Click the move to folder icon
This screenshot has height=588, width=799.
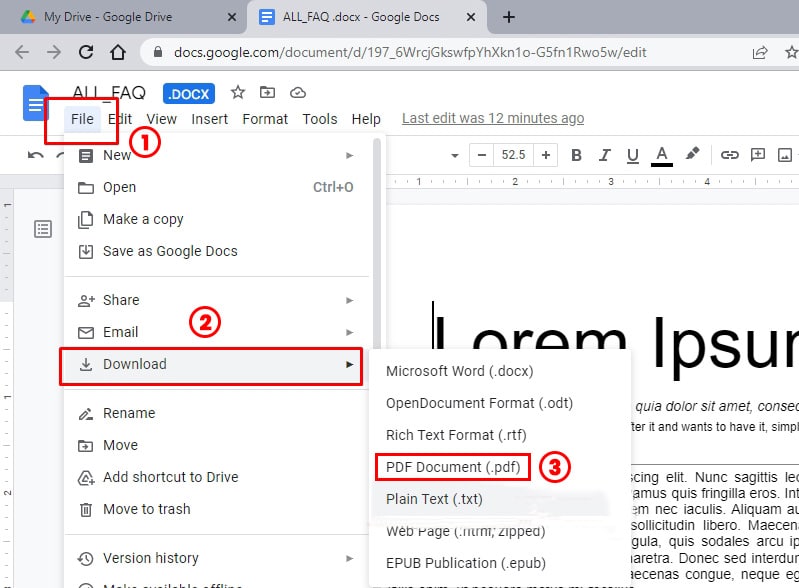click(x=267, y=93)
